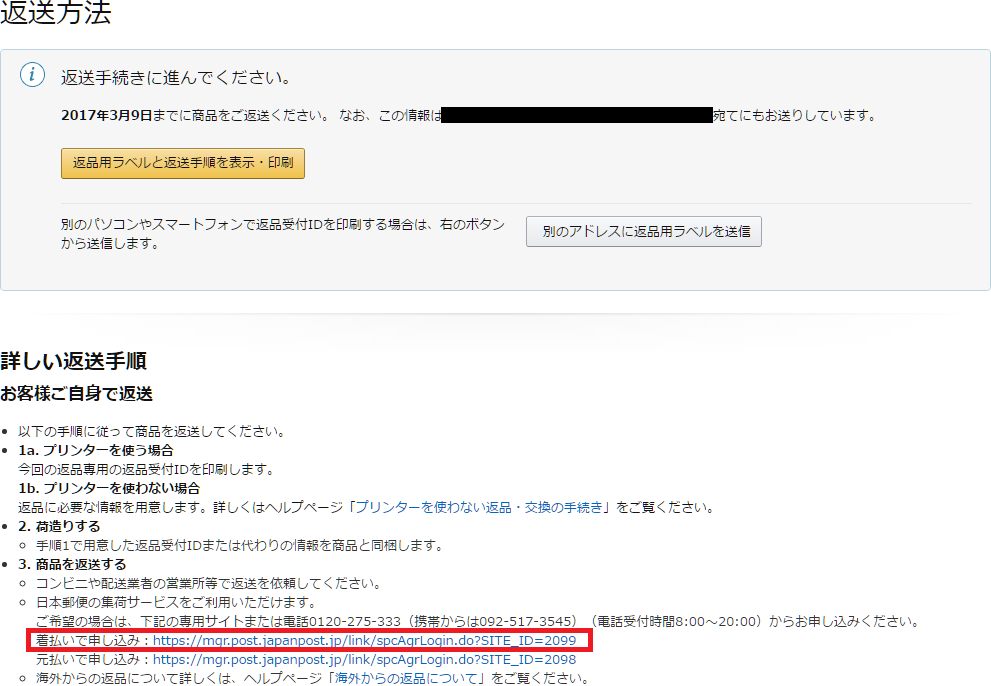Open the 元払いで申し込み link ending SITE_ID=2098
The width and height of the screenshot is (991, 686).
click(365, 659)
